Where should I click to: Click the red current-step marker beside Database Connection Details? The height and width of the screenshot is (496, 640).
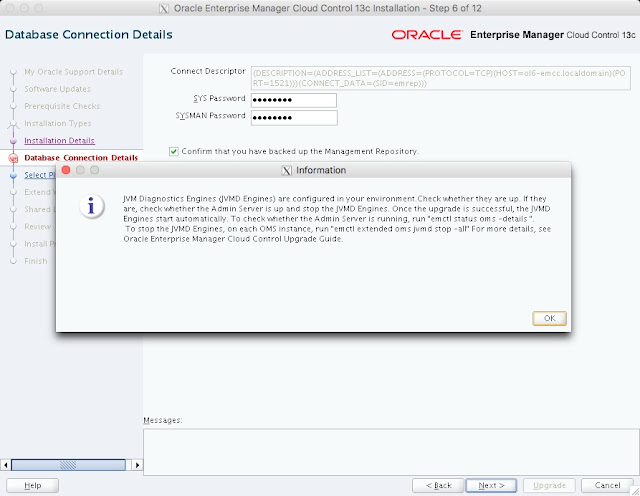click(13, 158)
